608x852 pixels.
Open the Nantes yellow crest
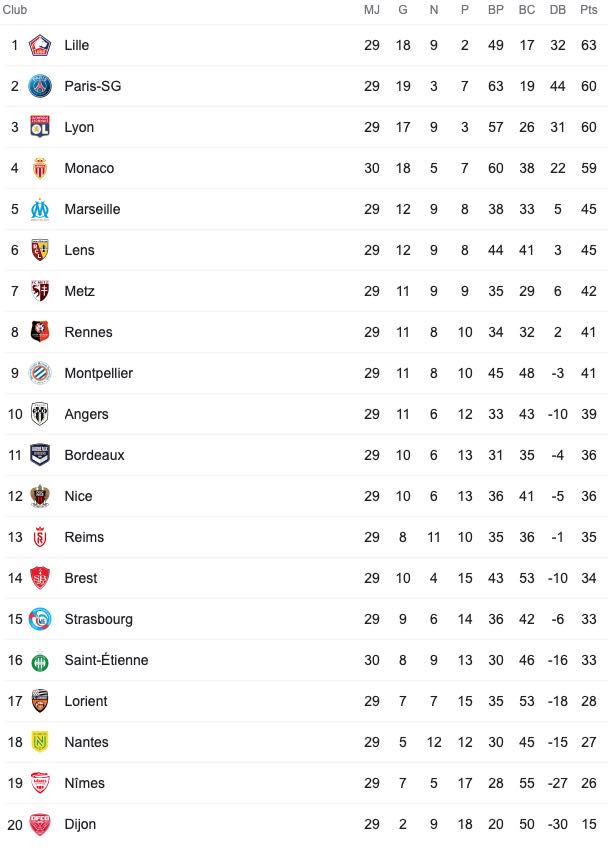tap(40, 742)
